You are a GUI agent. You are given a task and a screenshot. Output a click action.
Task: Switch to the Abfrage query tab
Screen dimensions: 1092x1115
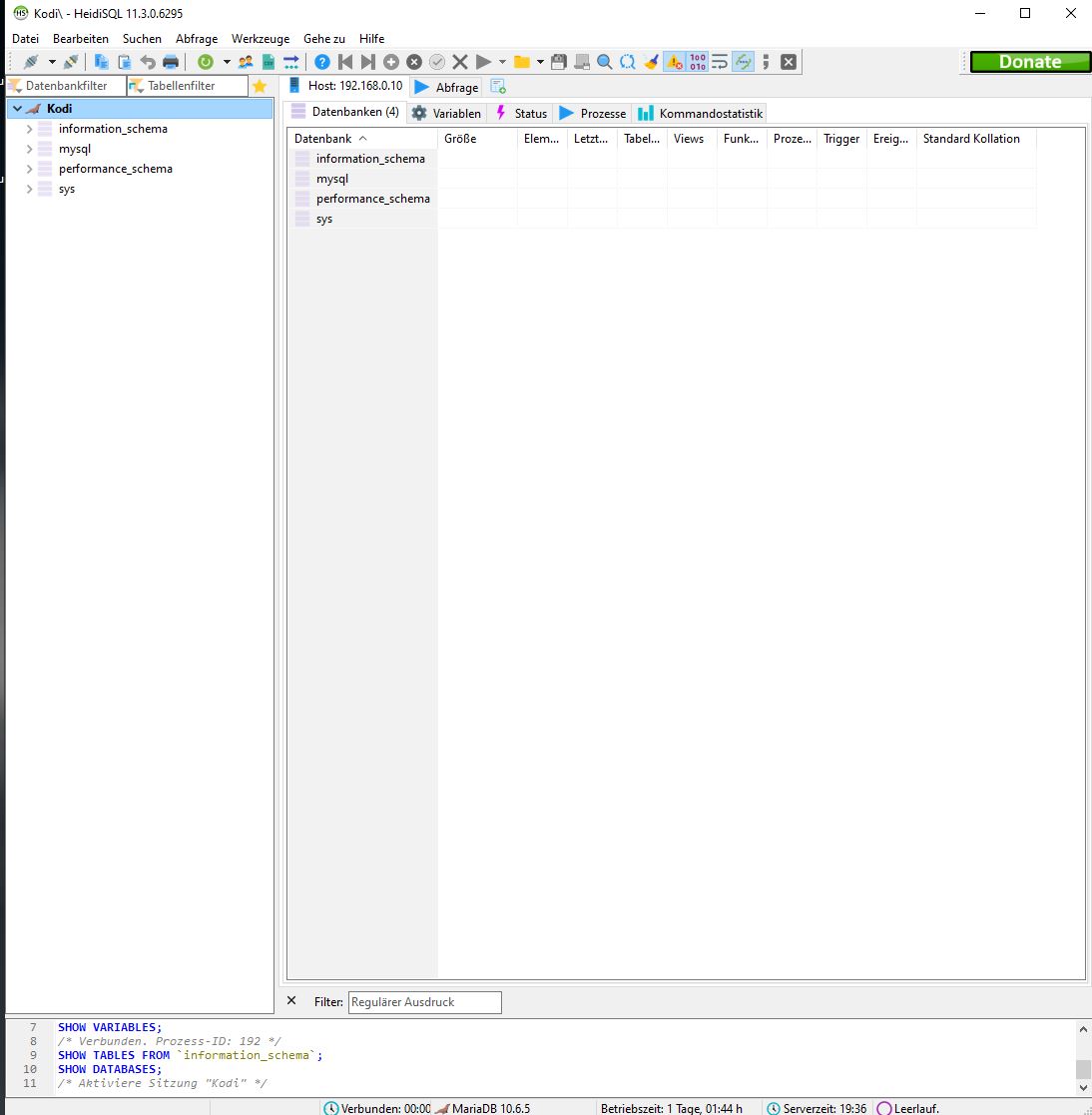pyautogui.click(x=446, y=87)
